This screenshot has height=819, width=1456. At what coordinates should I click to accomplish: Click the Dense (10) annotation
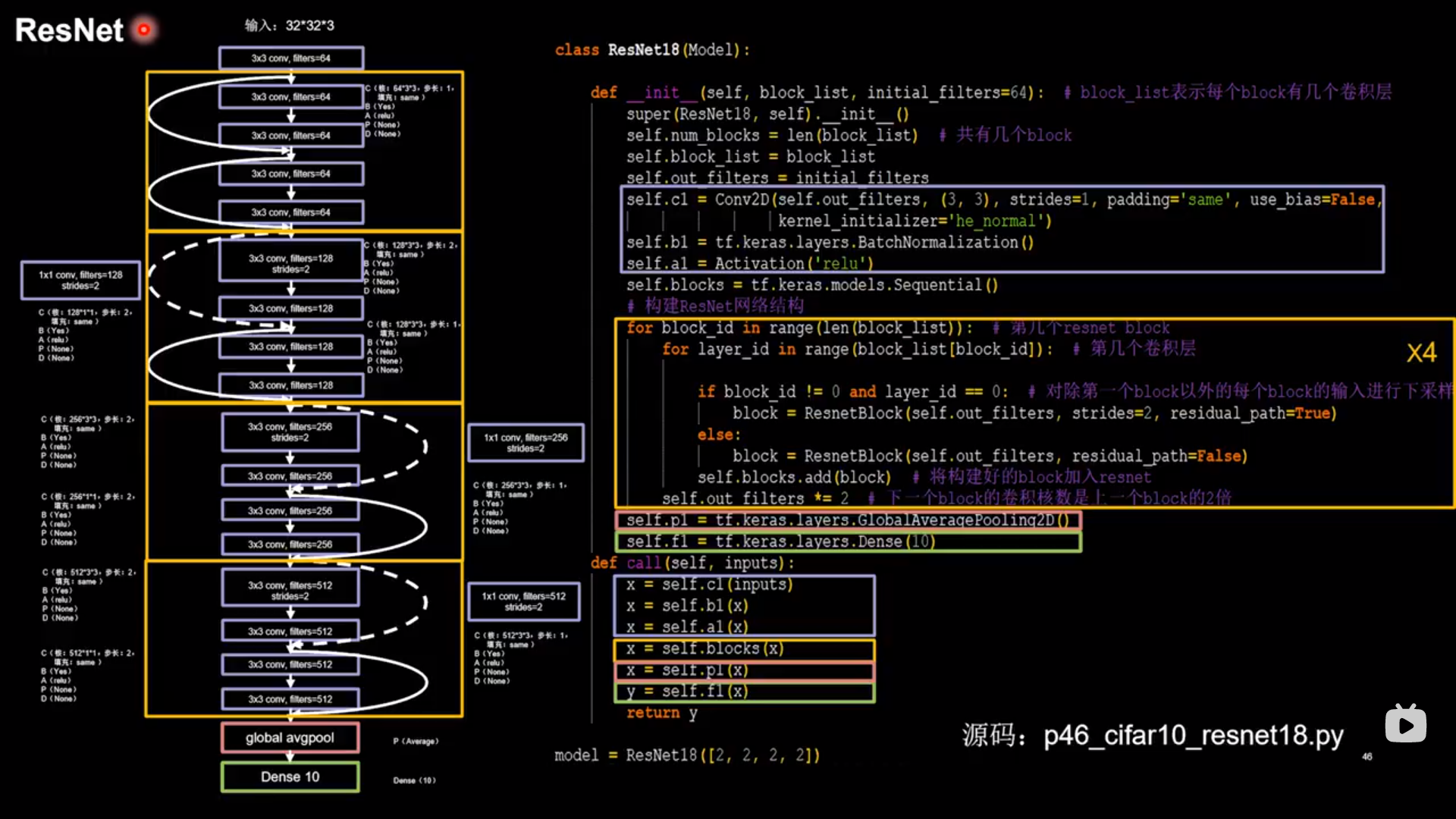[414, 780]
